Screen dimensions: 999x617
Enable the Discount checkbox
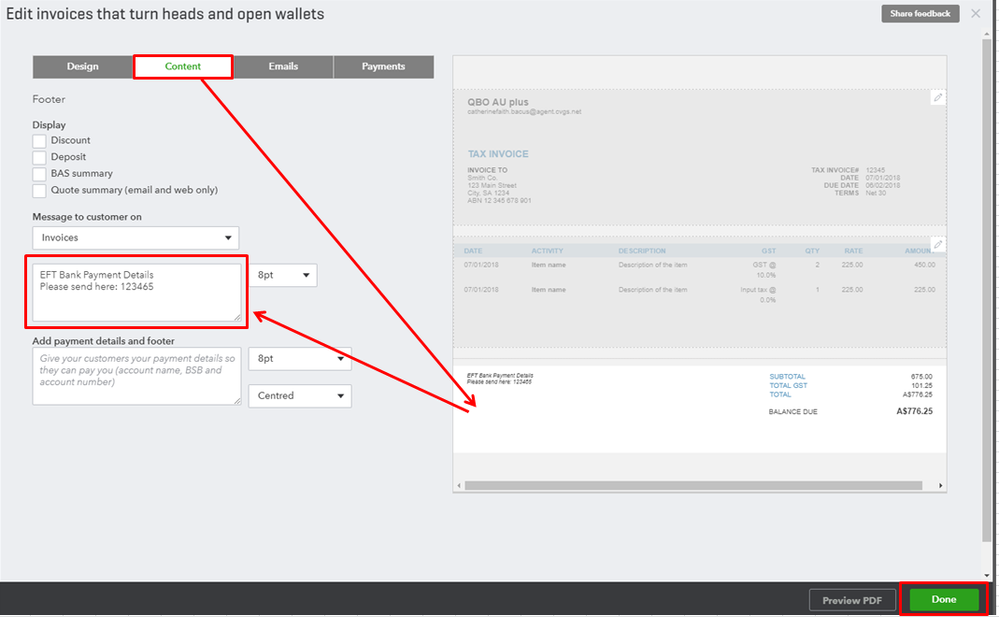click(40, 141)
